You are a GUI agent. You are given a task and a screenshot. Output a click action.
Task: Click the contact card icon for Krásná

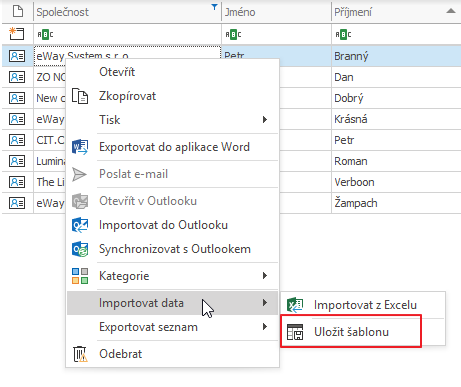17,119
